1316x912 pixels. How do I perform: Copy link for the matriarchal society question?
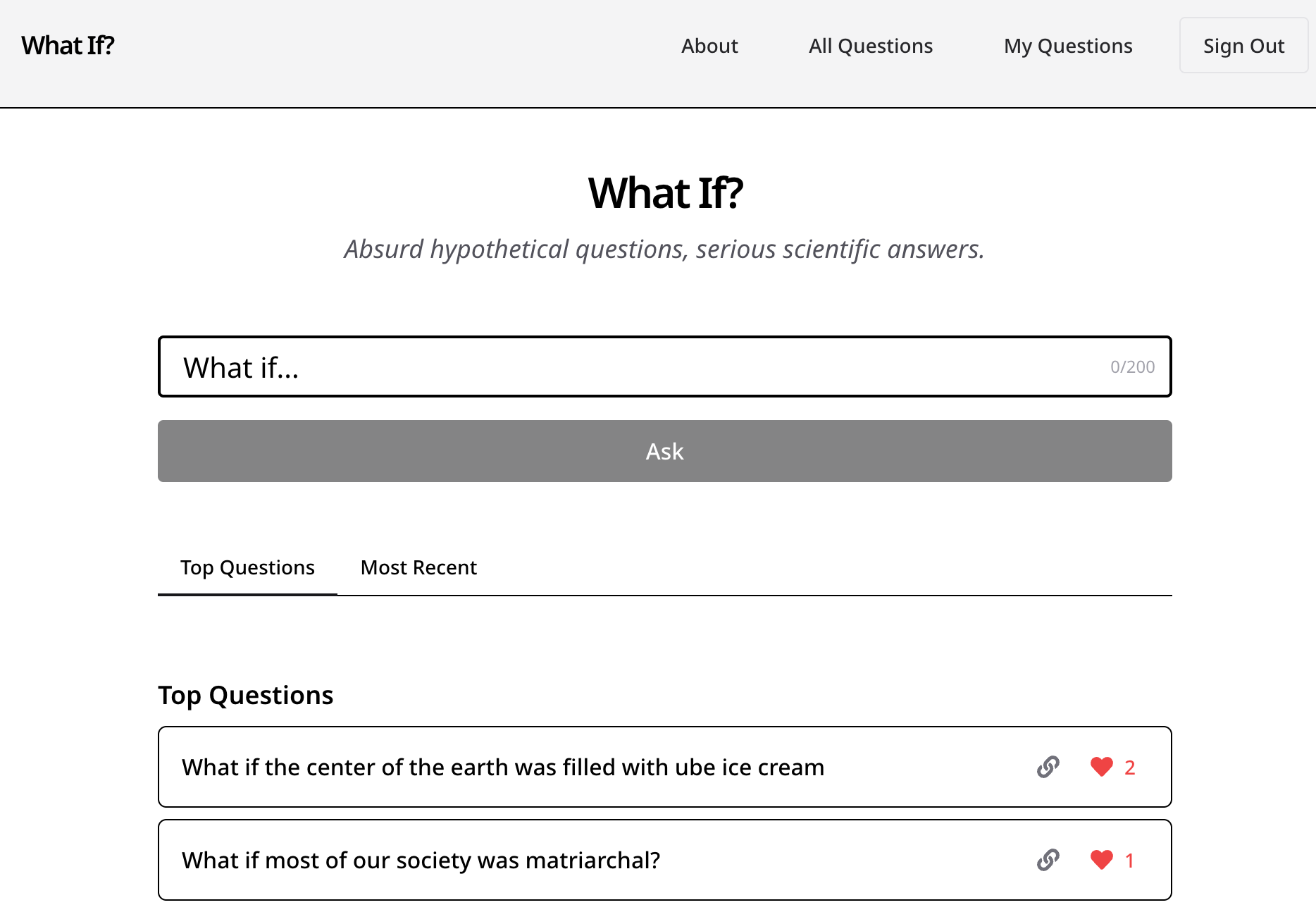pos(1048,860)
